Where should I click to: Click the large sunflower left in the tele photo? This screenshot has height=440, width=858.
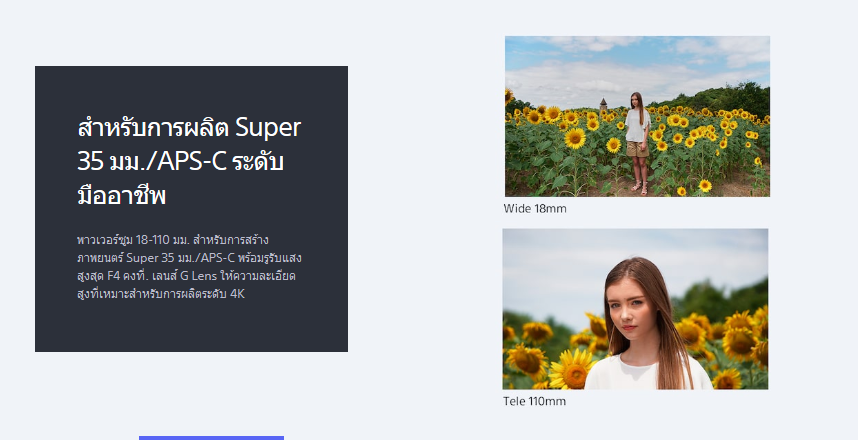[570, 368]
